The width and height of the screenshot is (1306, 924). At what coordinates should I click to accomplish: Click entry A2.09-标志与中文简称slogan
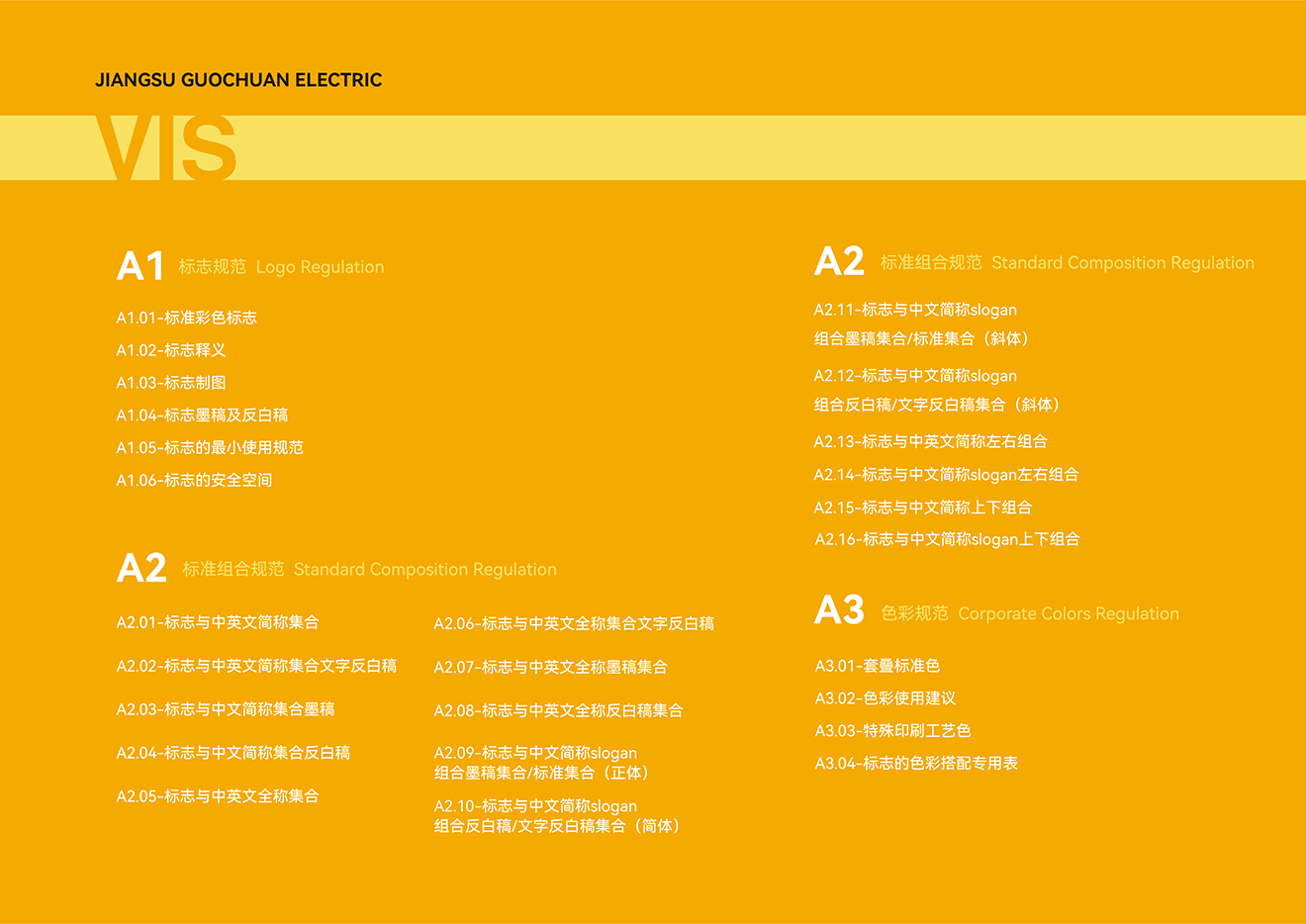(x=535, y=753)
